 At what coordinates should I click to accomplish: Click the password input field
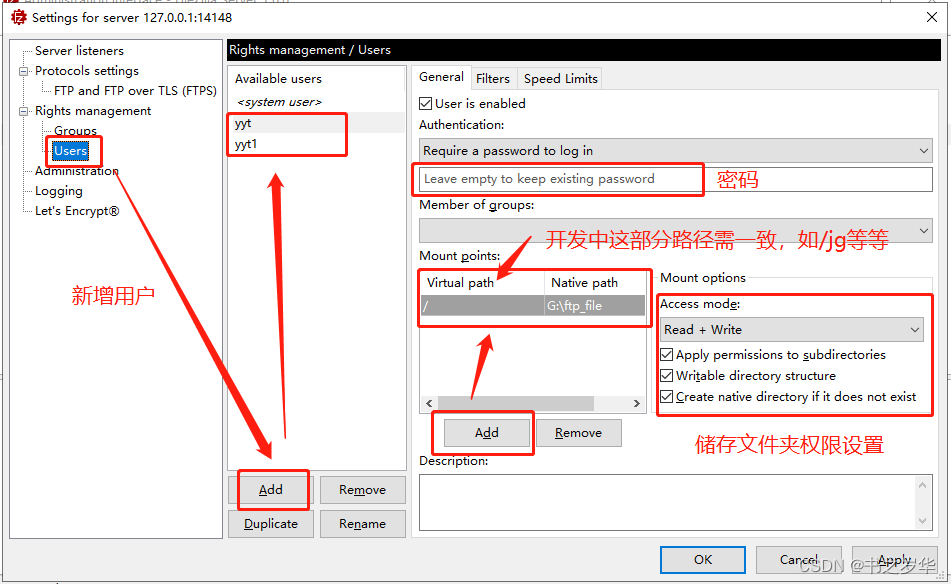click(676, 179)
